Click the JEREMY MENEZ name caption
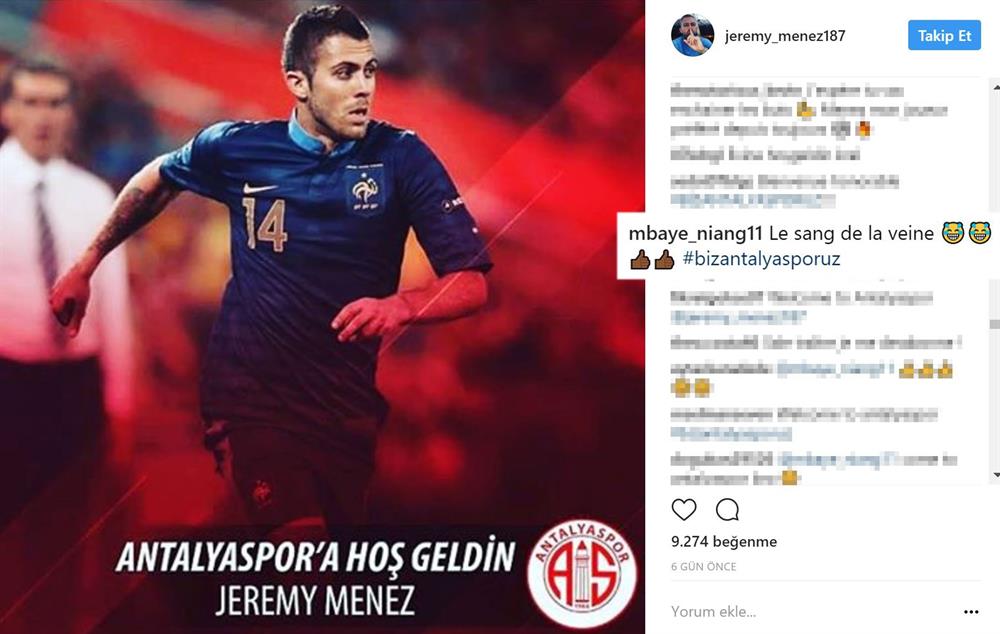Screen dimensions: 1000x634 [x=315, y=600]
